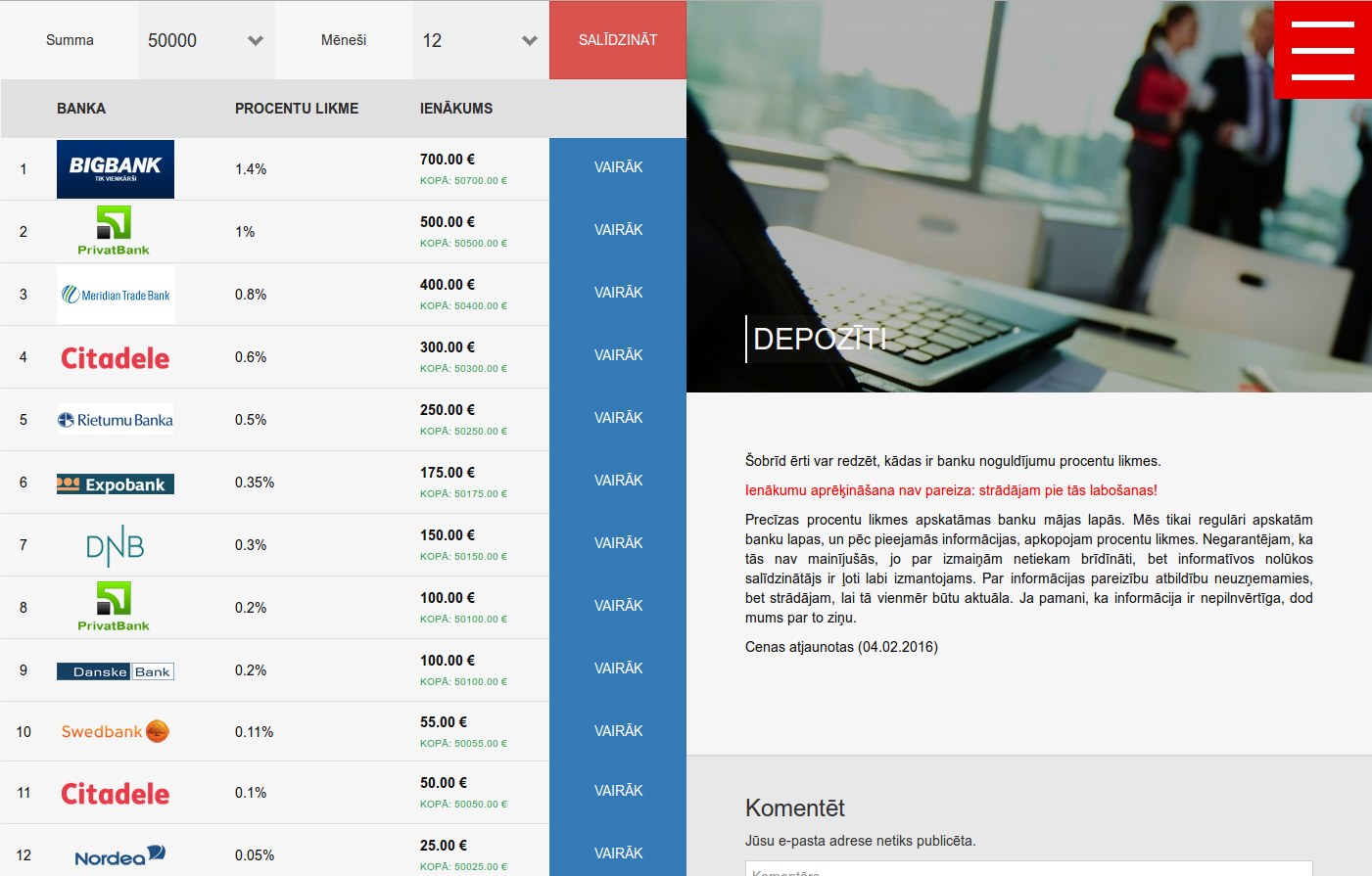Click the Rietumu Banka logo
Image resolution: width=1372 pixels, height=876 pixels.
click(116, 419)
